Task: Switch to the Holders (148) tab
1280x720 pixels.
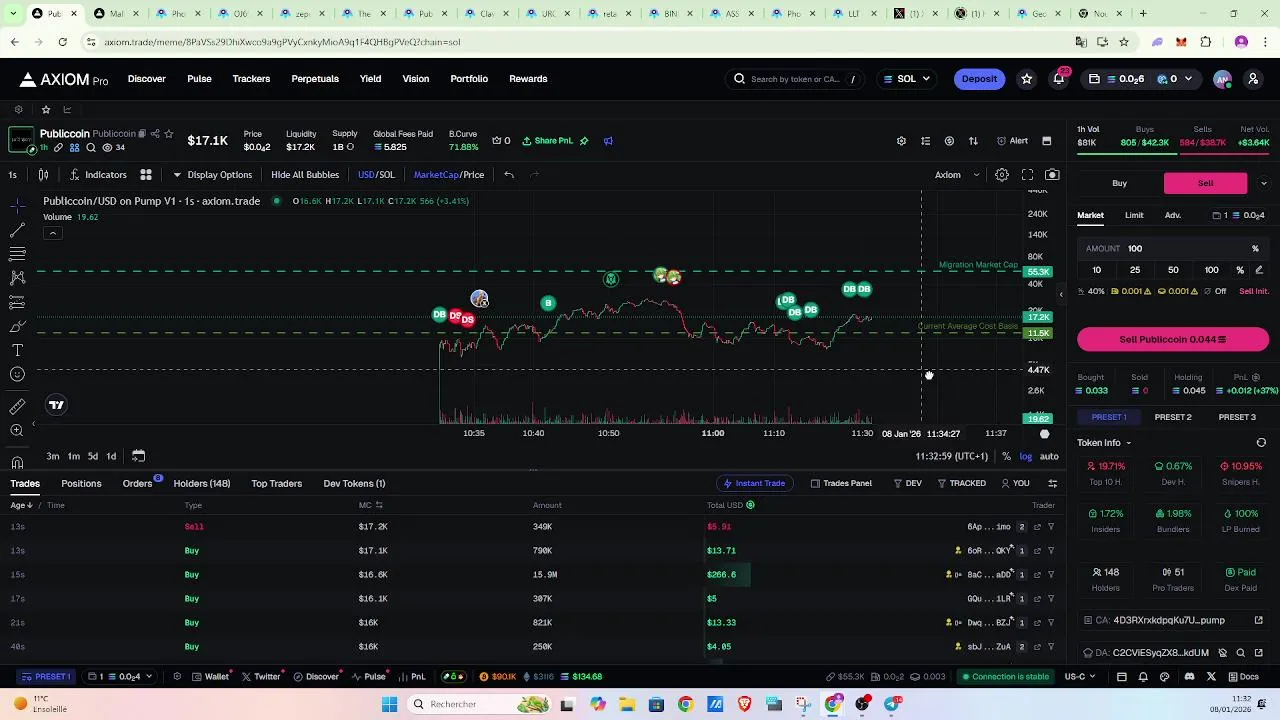Action: (x=202, y=484)
